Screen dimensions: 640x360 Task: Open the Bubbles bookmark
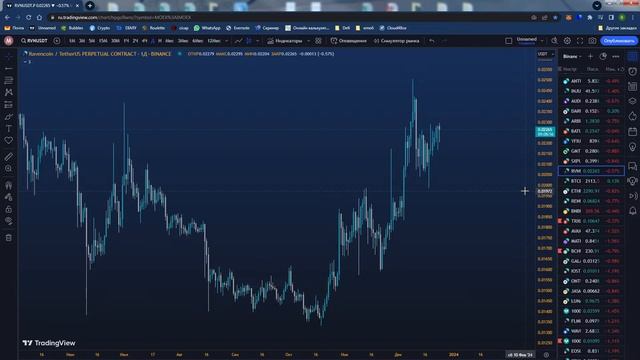pyautogui.click(x=72, y=28)
